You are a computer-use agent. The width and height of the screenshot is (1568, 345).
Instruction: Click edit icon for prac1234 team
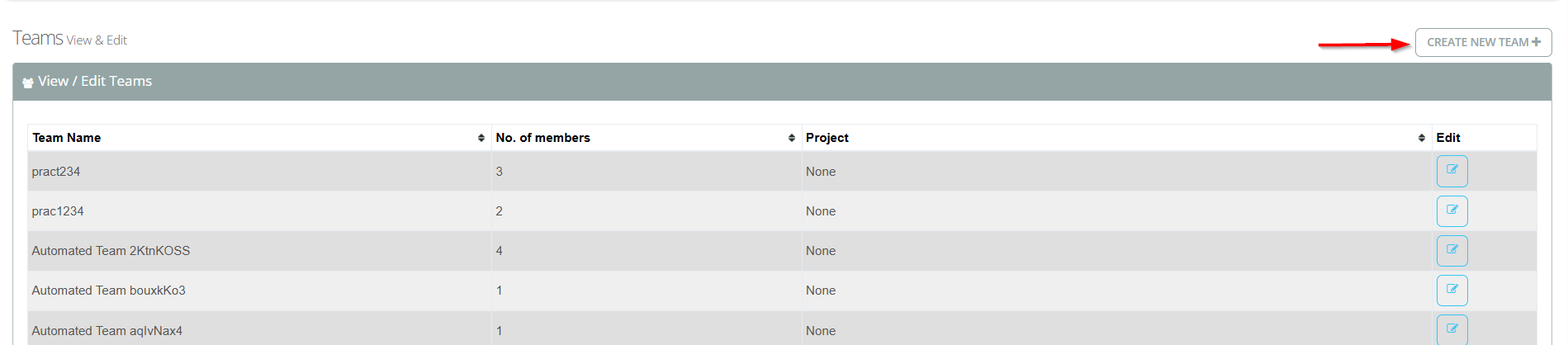pyautogui.click(x=1452, y=211)
